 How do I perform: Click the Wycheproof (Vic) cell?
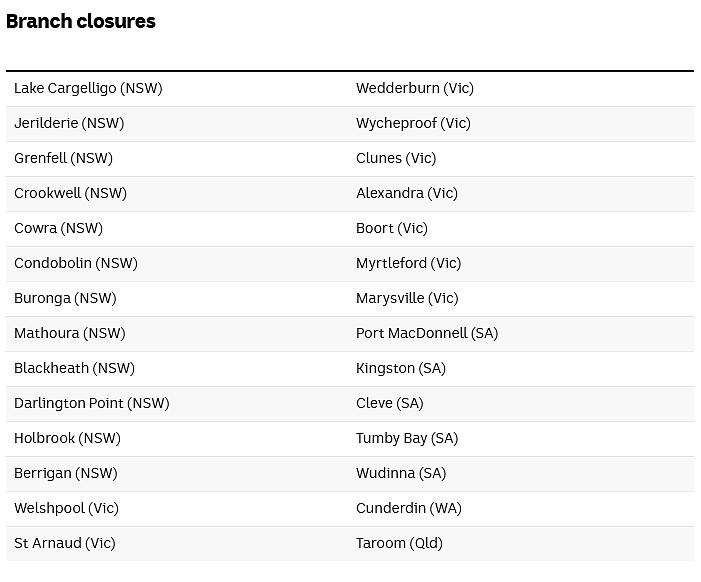(414, 123)
